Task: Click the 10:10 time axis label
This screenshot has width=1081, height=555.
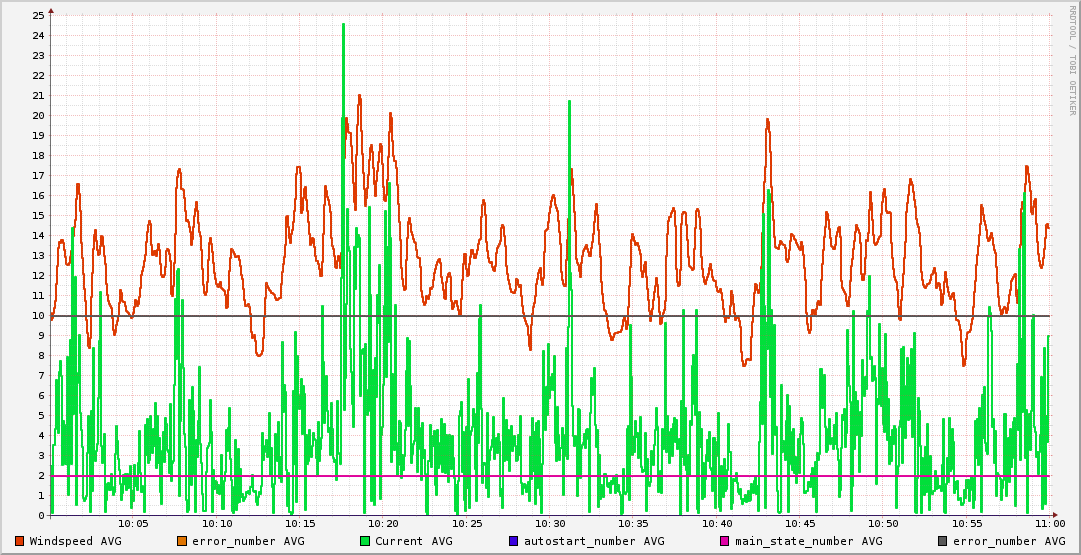Action: (217, 524)
